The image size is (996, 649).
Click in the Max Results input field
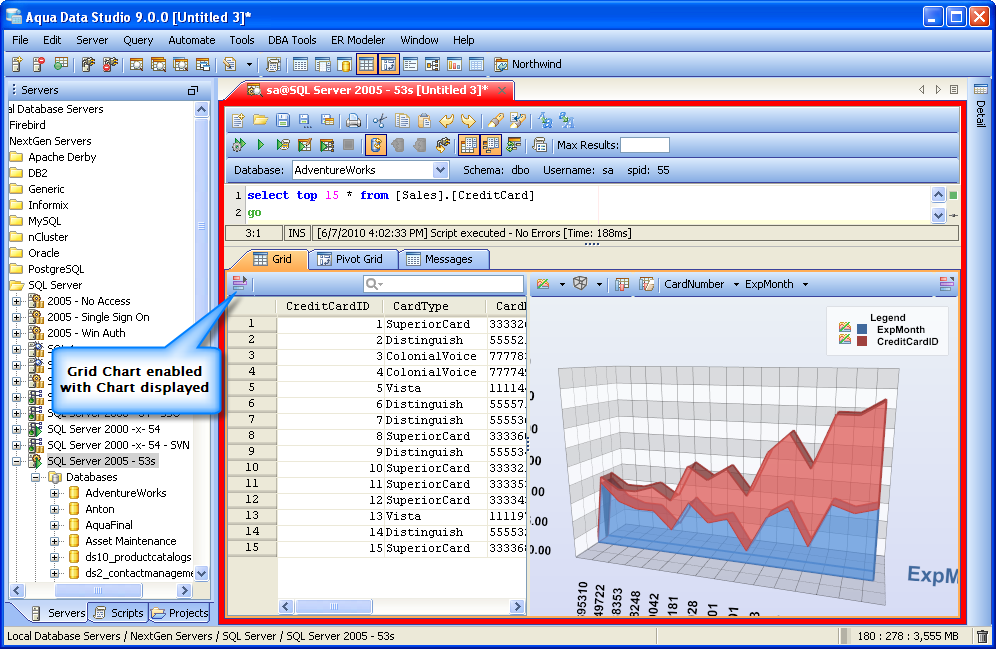tap(645, 145)
